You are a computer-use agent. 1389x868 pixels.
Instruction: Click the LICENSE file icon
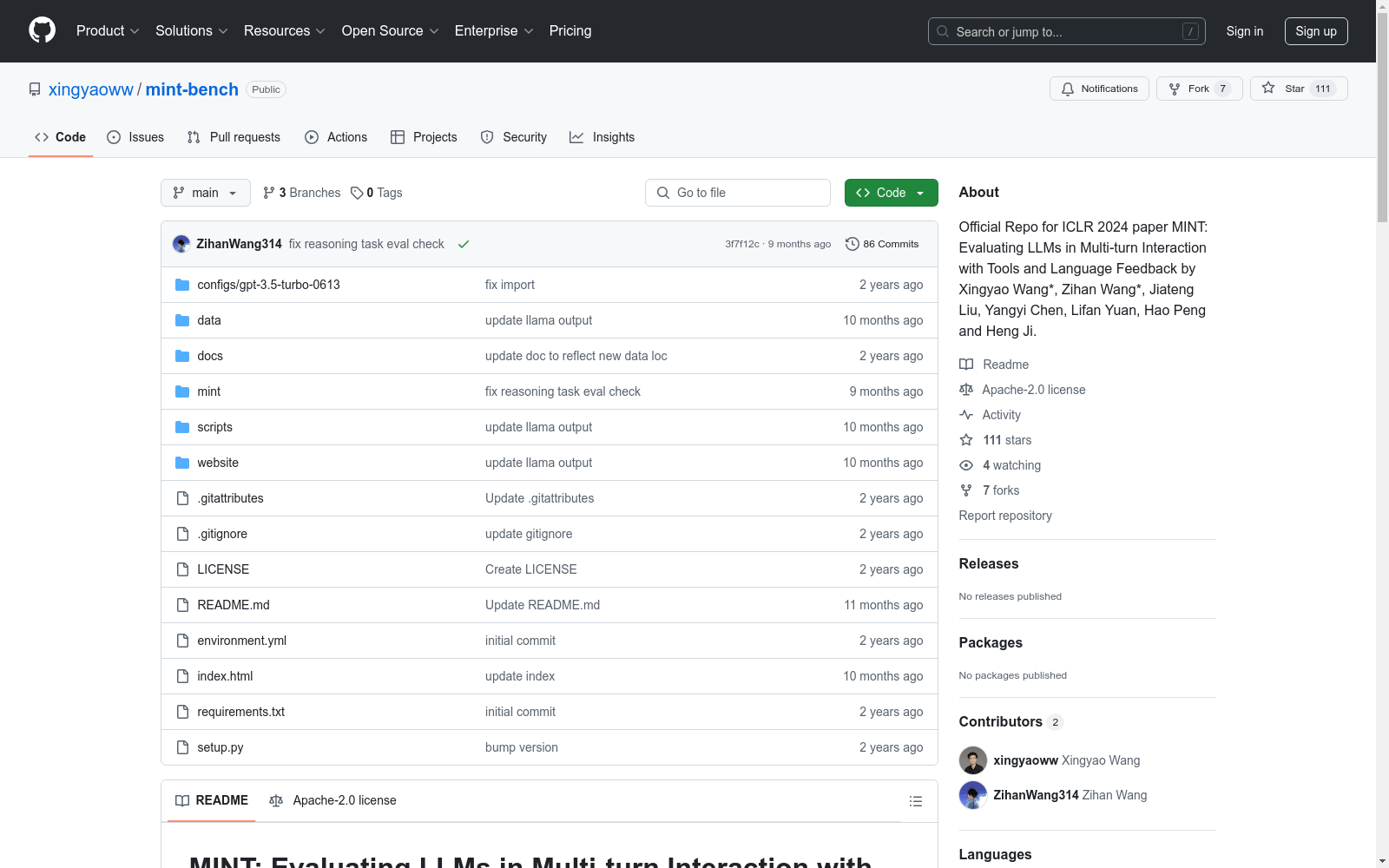(182, 569)
